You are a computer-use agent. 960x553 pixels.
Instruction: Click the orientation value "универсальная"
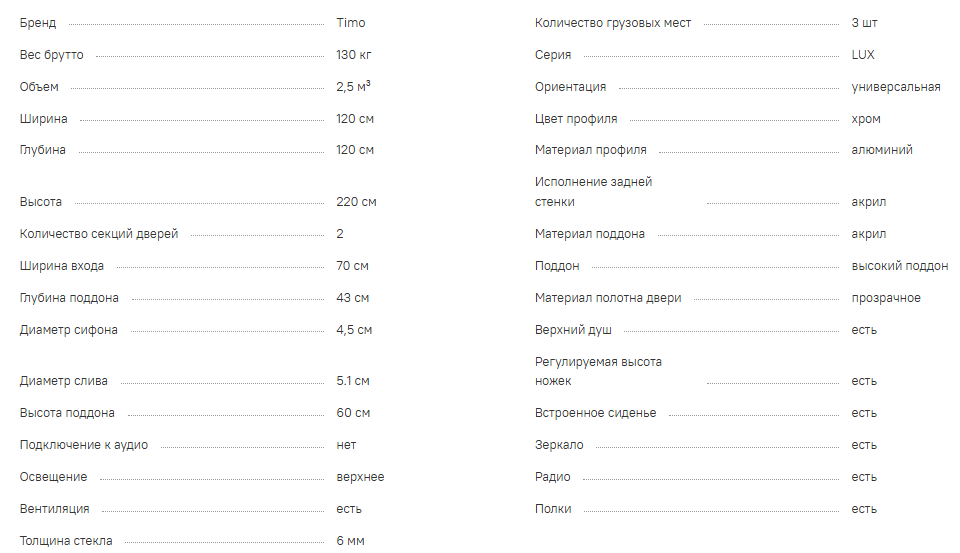pos(896,87)
